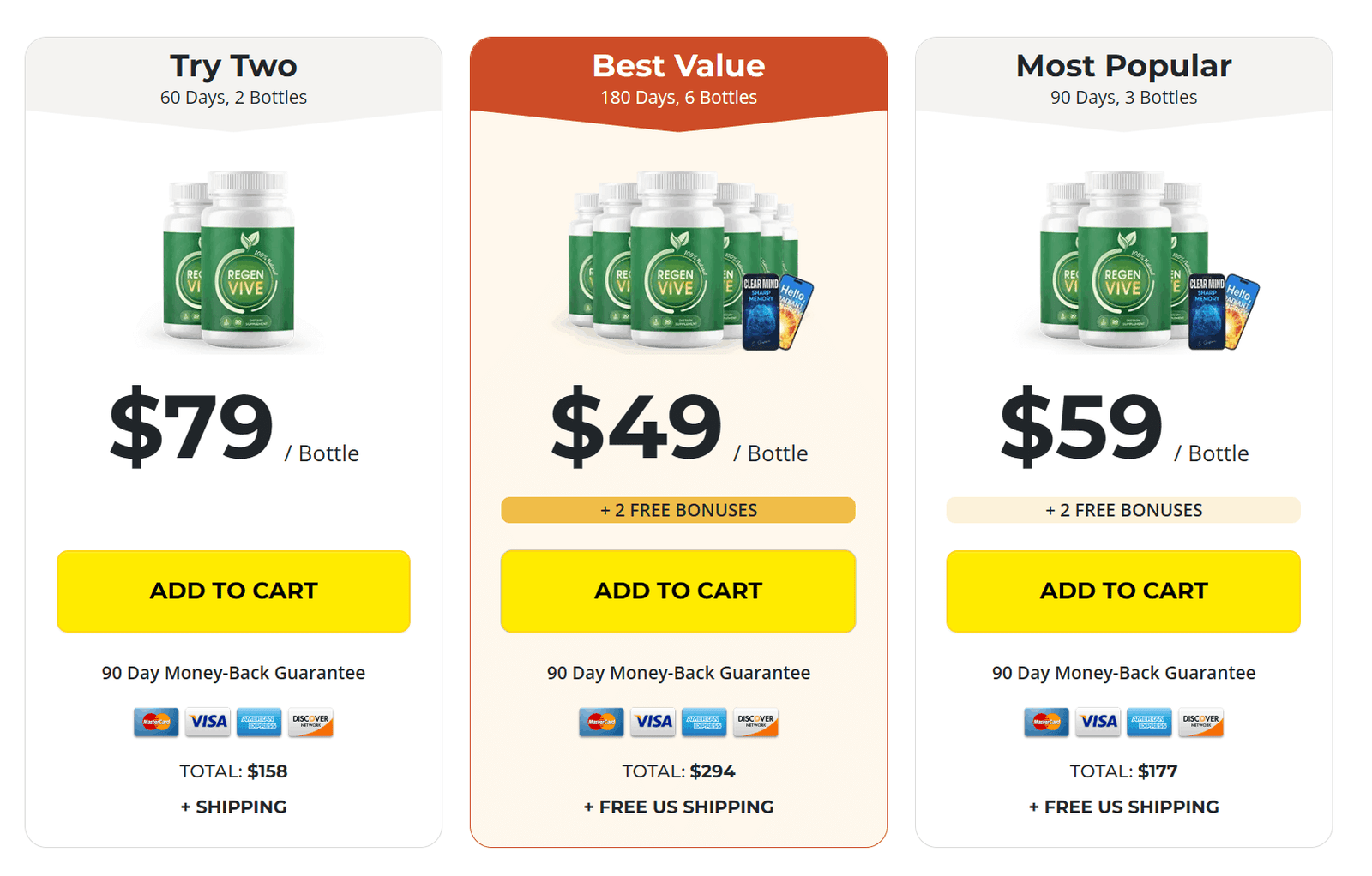1372x876 pixels.
Task: Click Discover icon in Most Popular card
Action: 1200,723
